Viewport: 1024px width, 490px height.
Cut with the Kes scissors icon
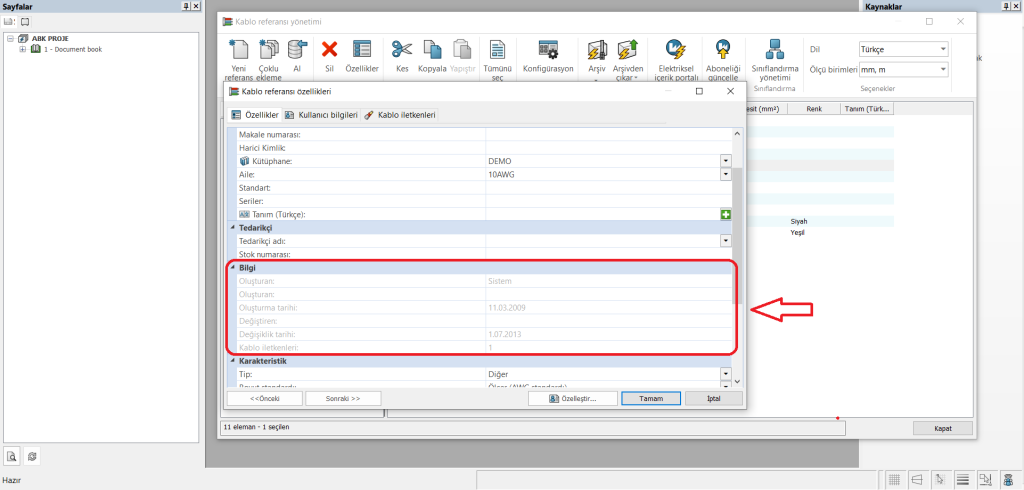(402, 49)
